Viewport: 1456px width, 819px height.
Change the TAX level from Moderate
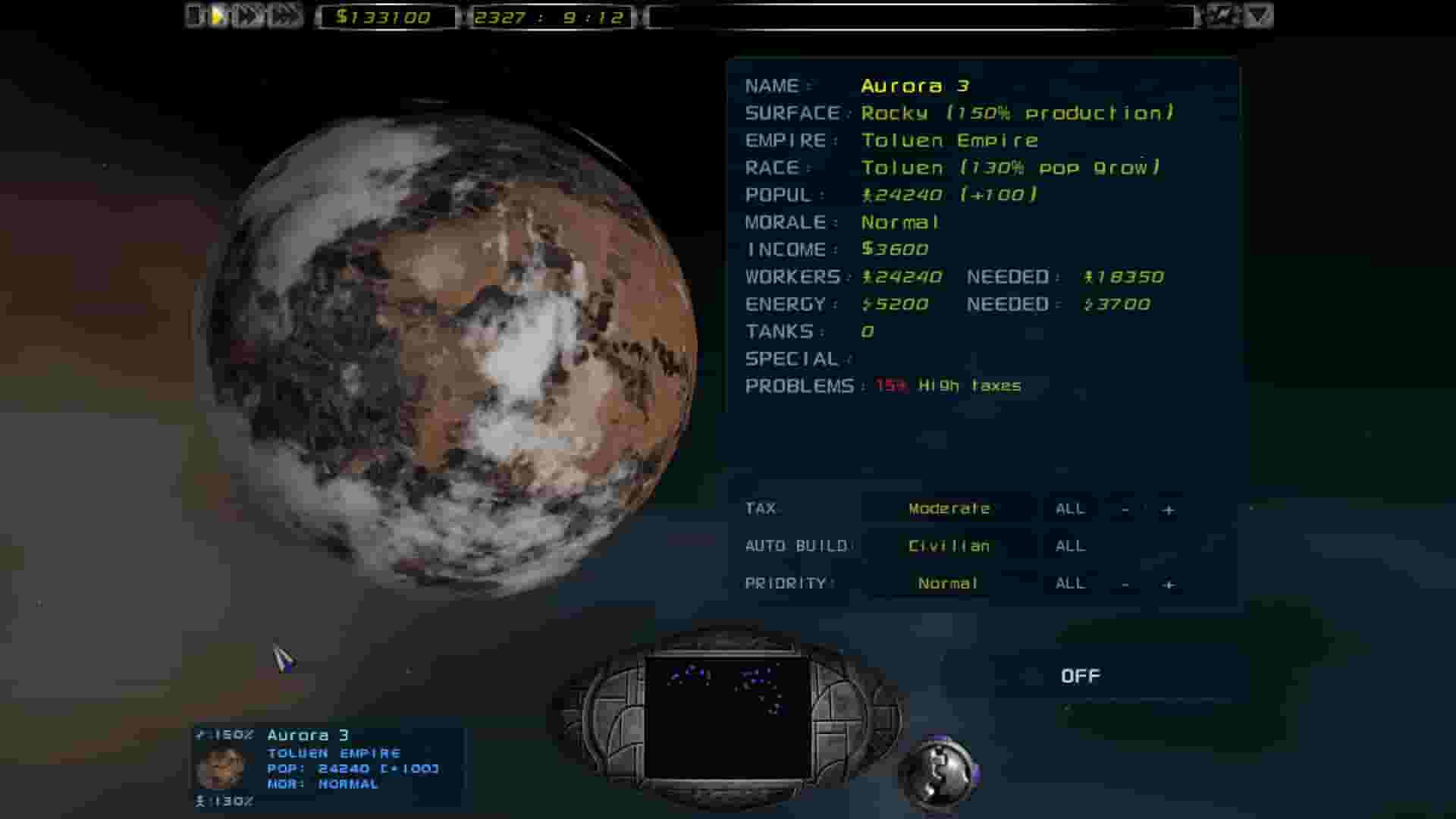949,508
